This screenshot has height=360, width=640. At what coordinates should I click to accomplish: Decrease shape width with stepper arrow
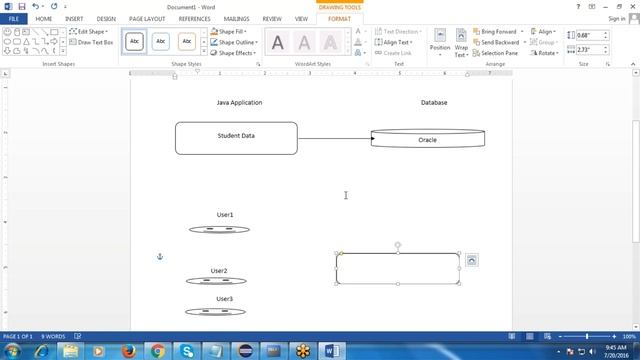click(x=606, y=52)
